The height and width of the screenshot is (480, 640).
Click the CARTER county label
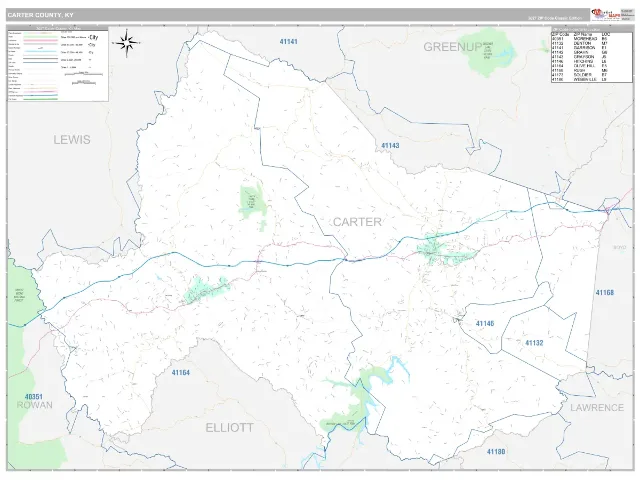(357, 222)
